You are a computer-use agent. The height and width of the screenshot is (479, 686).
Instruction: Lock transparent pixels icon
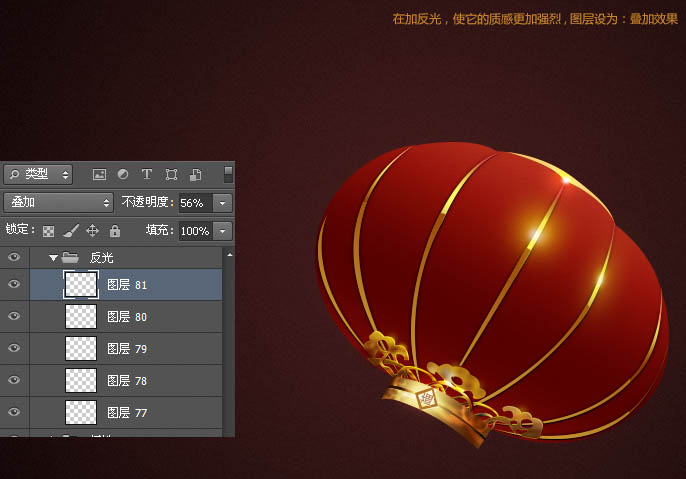pos(48,231)
